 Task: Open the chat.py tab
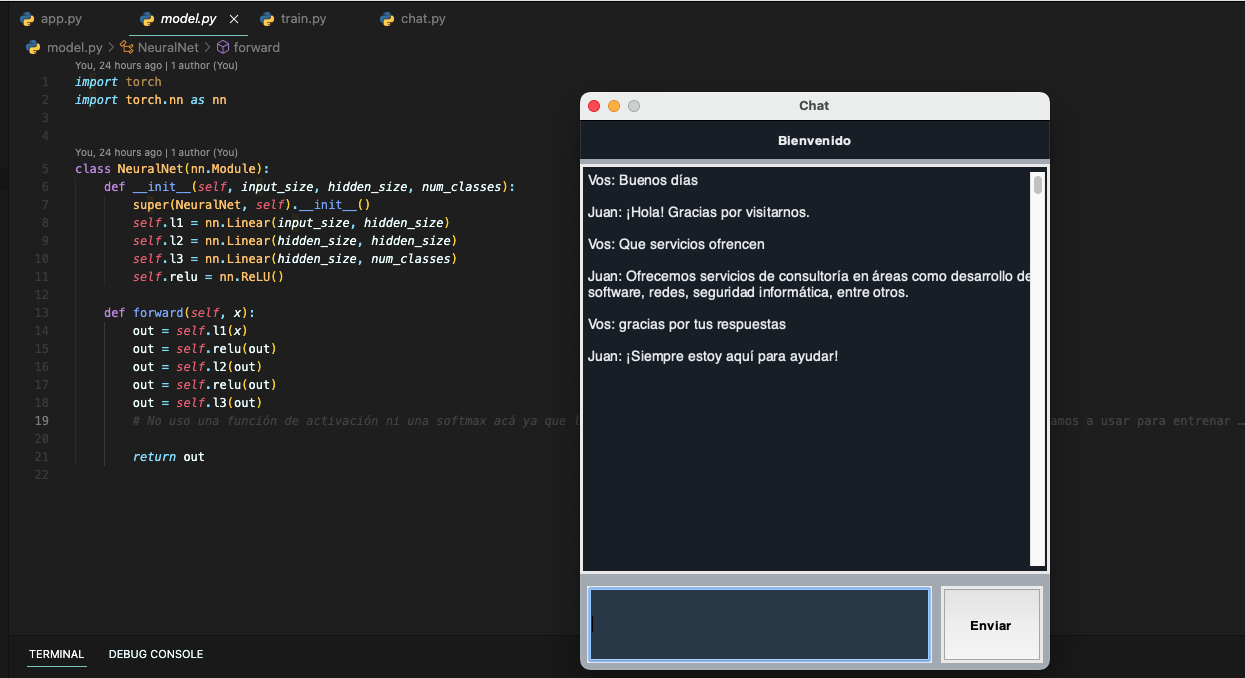point(423,19)
